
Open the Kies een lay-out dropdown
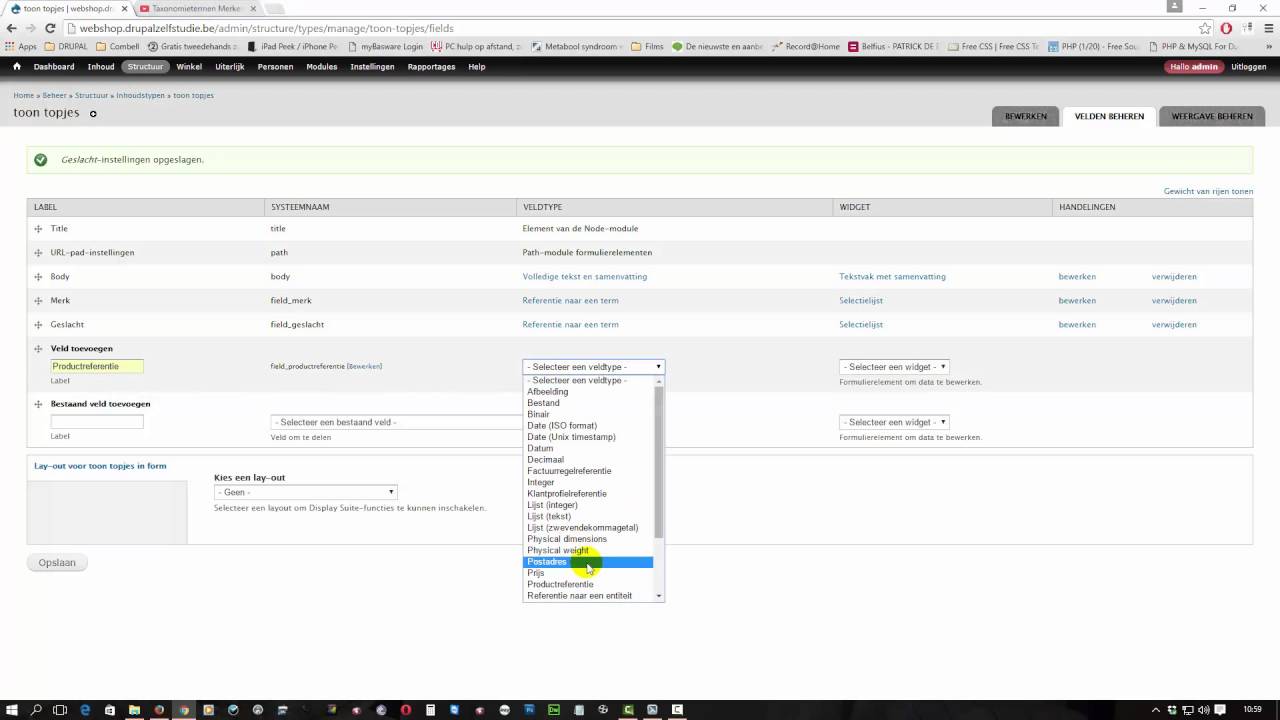pyautogui.click(x=305, y=492)
